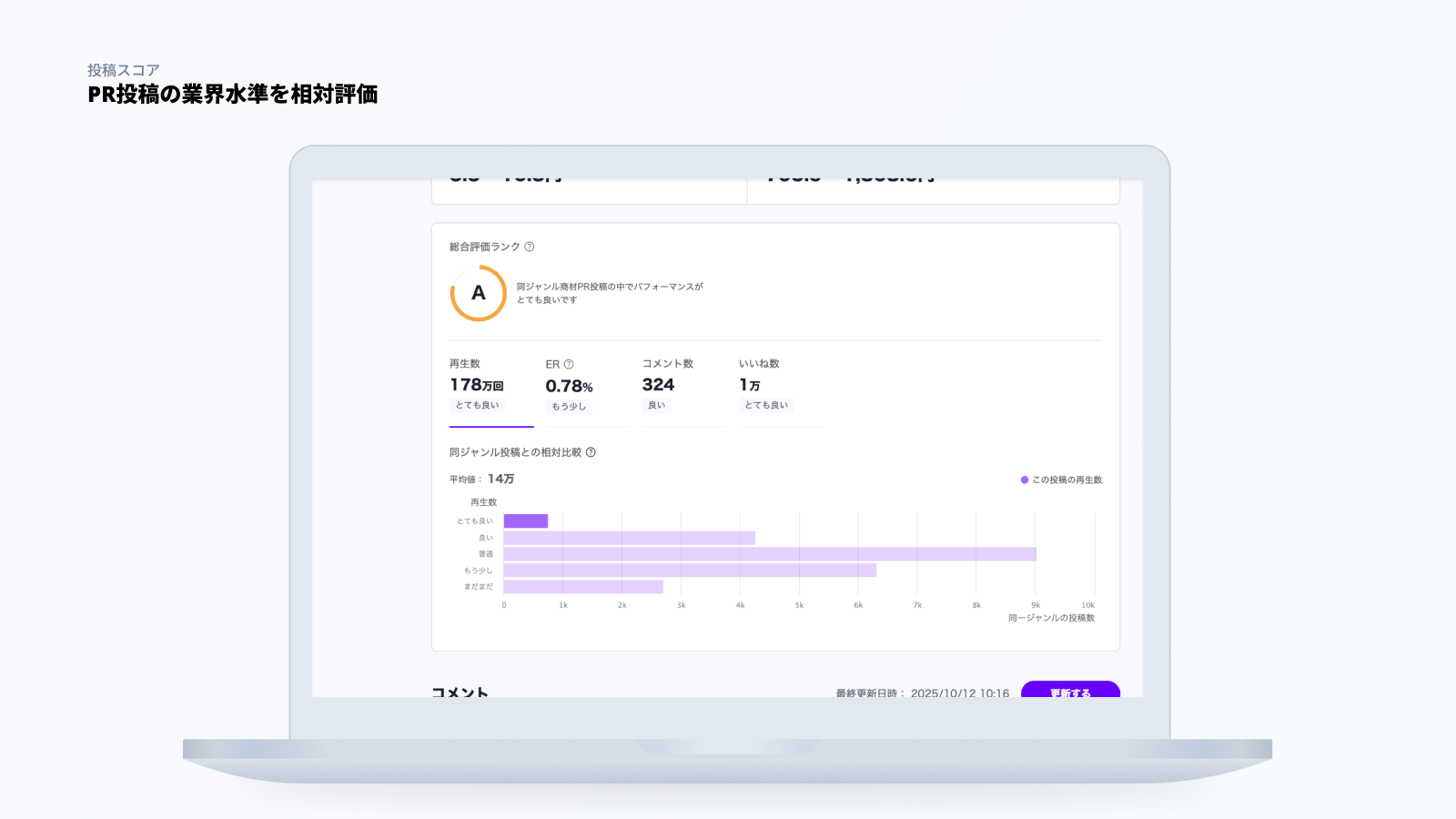Click the もう少し badge under ER
The width and height of the screenshot is (1456, 819).
coord(570,407)
